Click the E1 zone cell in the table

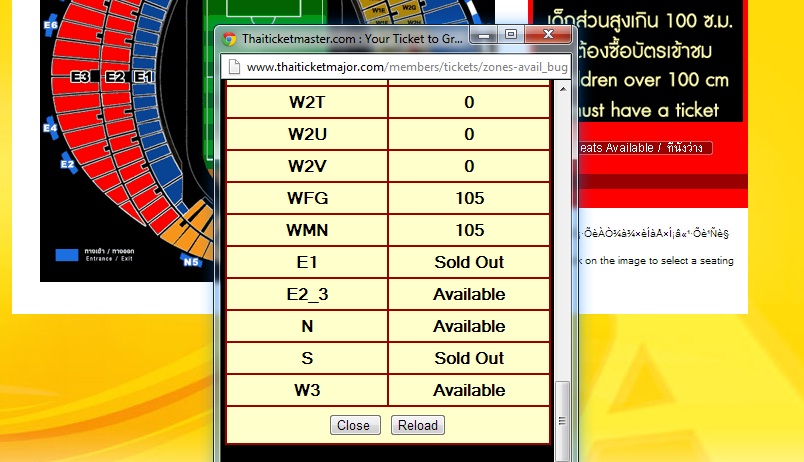307,262
